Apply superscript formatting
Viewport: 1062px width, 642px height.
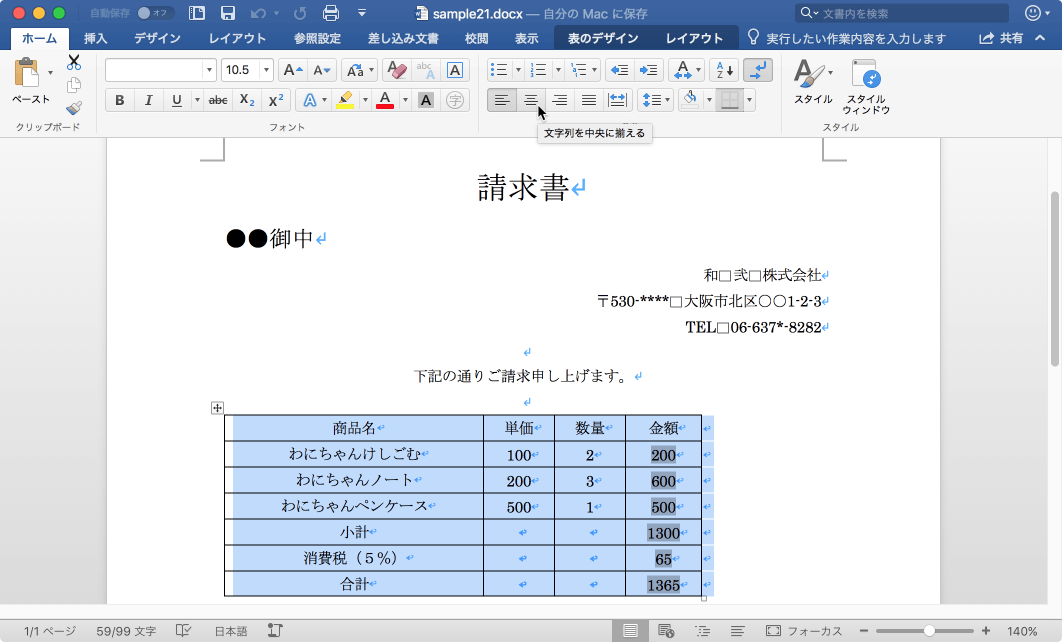point(276,100)
